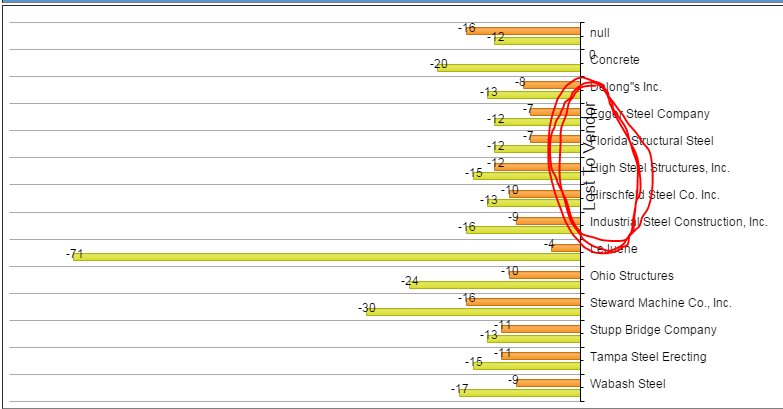Click the yellow -17 bar for Wabash Steel
Image resolution: width=783 pixels, height=409 pixels.
click(520, 393)
